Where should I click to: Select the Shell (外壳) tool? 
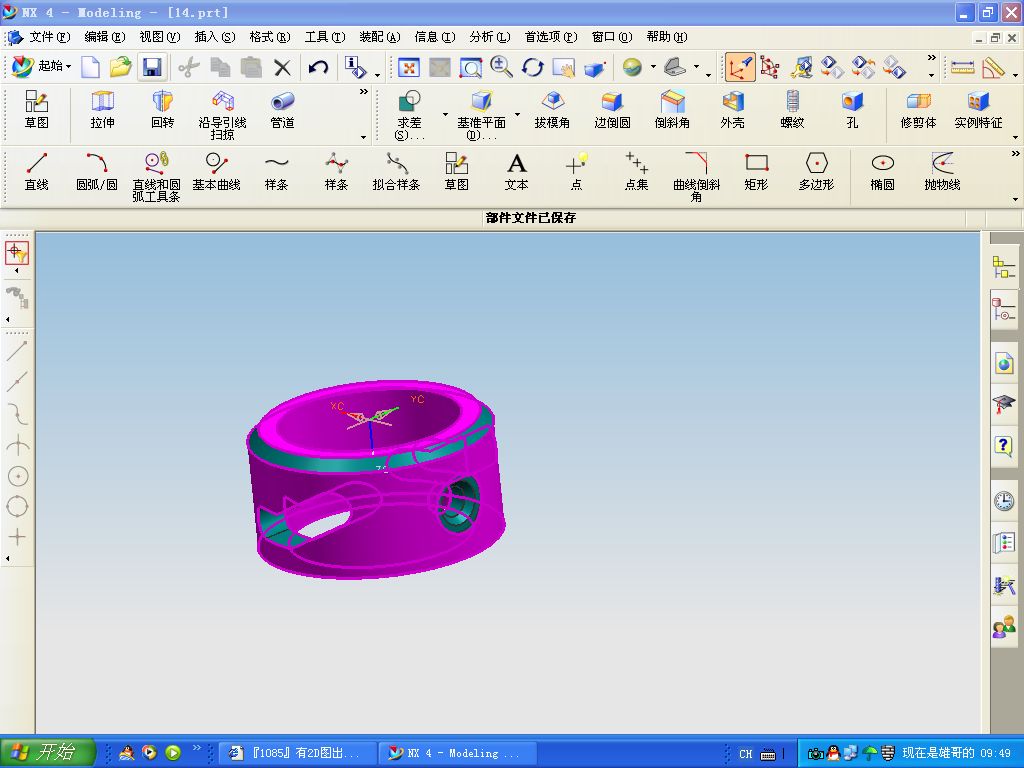[732, 110]
